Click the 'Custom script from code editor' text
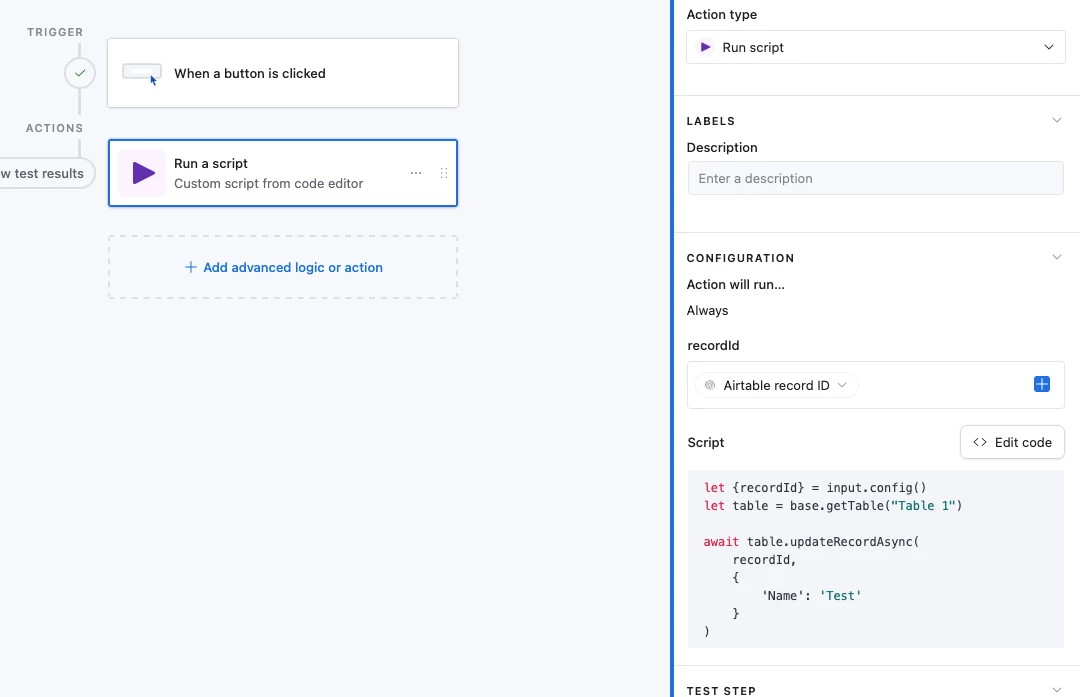Screen dimensions: 1080x697 [x=269, y=184]
